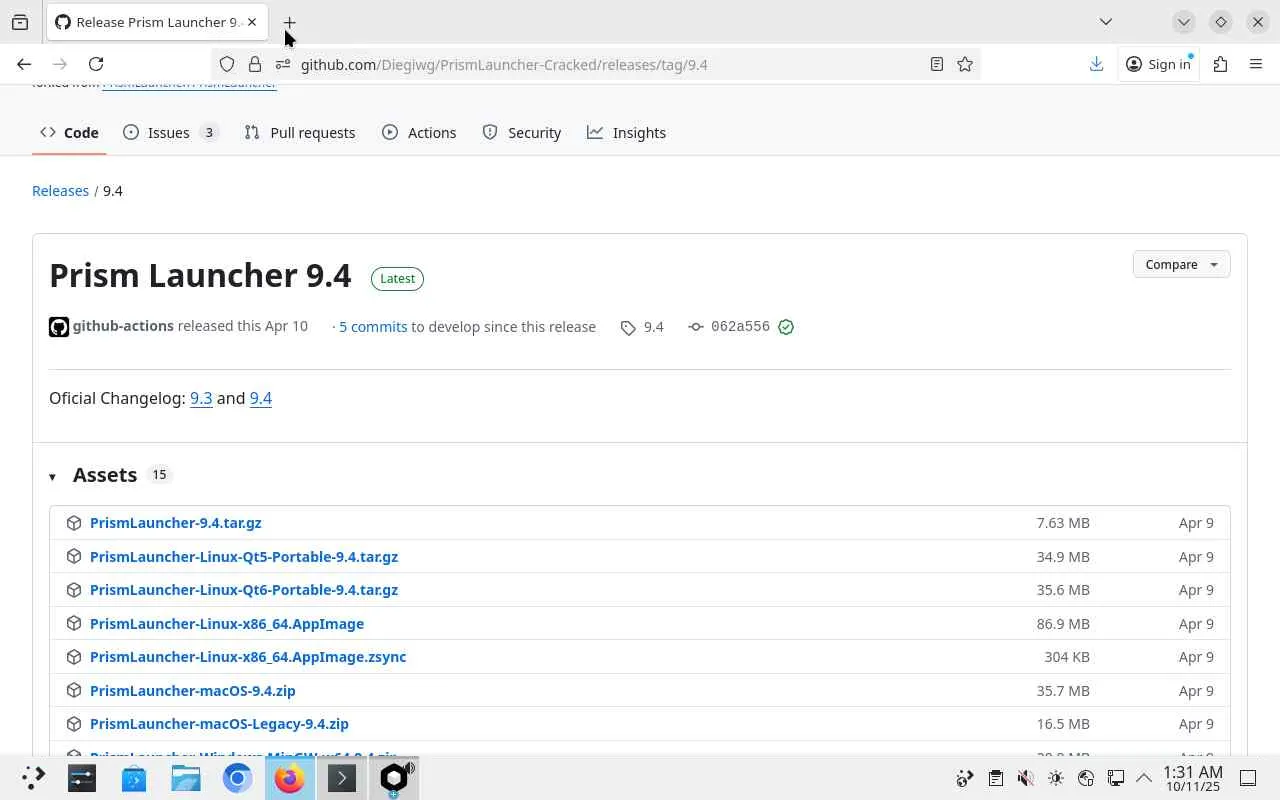This screenshot has height=800, width=1280.
Task: Reload the current GitHub page
Action: (x=96, y=64)
